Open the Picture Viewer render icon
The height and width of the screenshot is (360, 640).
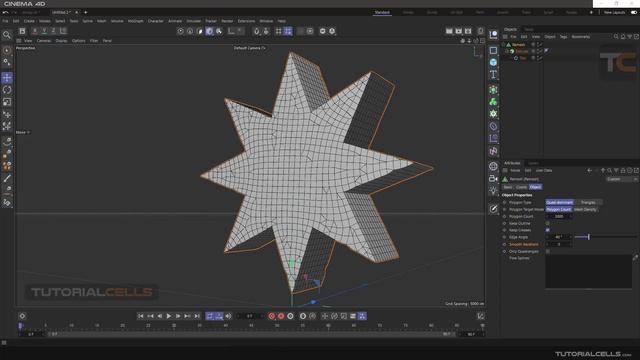(x=458, y=31)
